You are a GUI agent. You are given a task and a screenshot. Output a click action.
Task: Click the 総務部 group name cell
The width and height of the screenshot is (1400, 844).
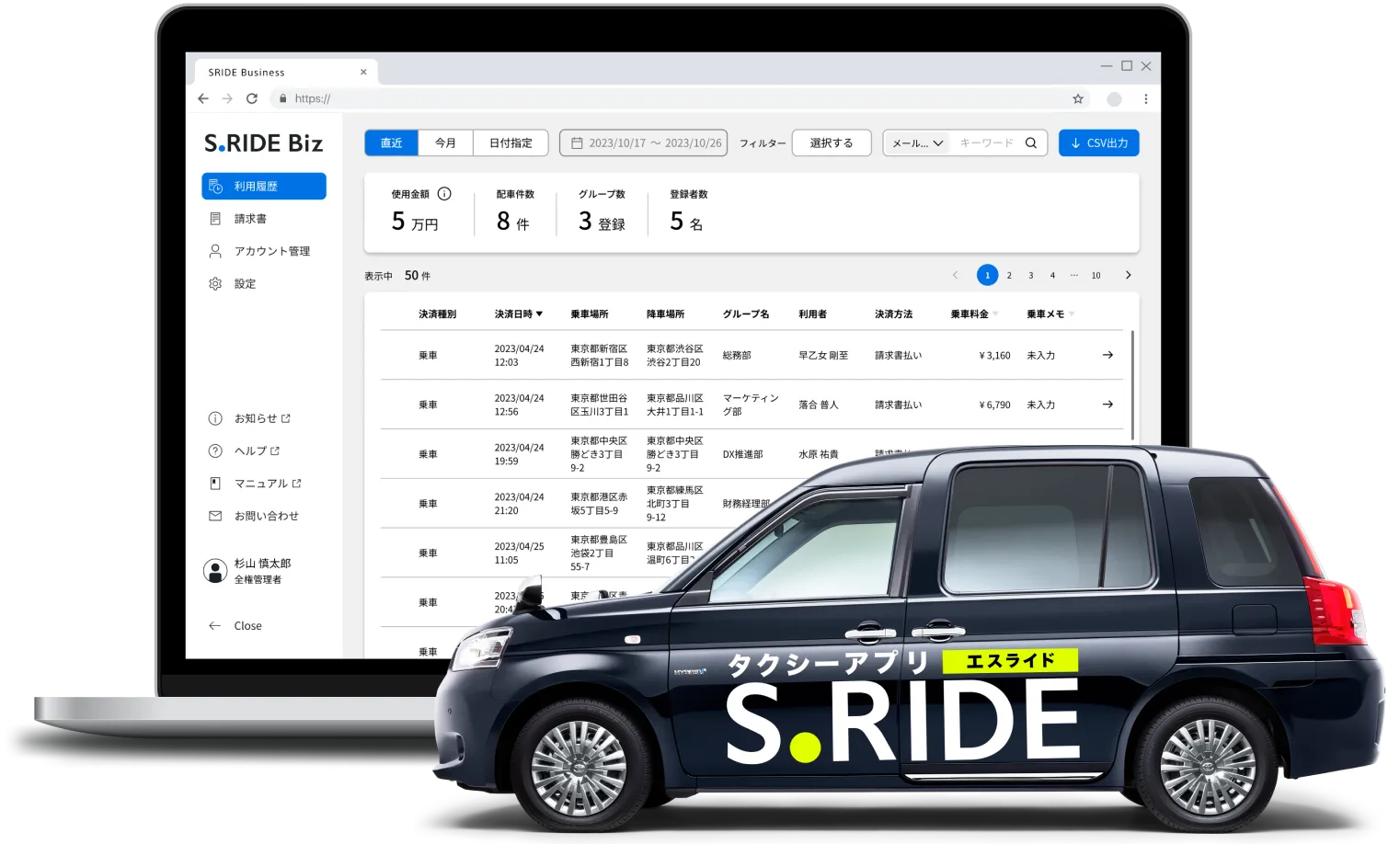pos(737,355)
